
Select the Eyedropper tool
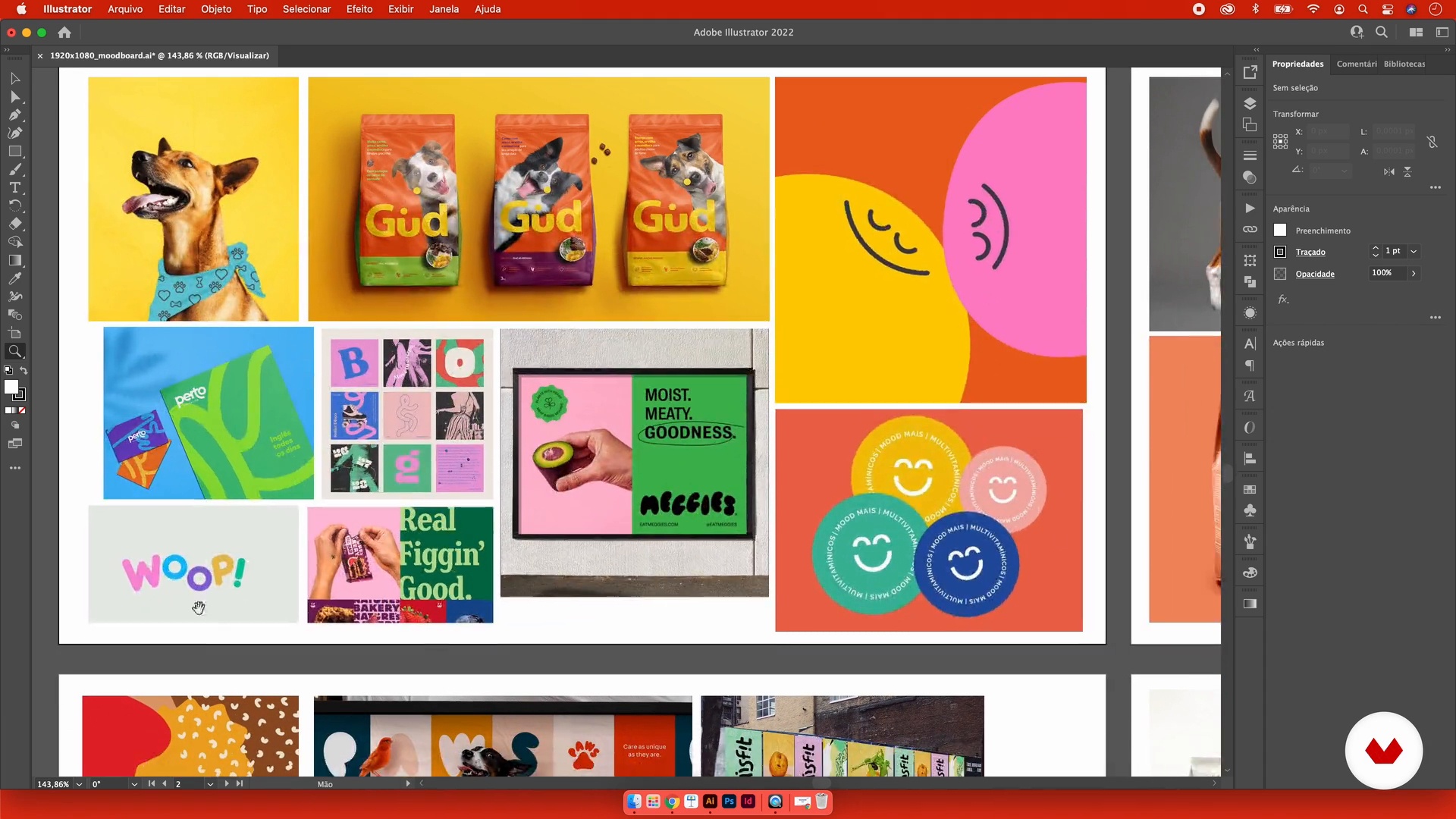pos(14,279)
